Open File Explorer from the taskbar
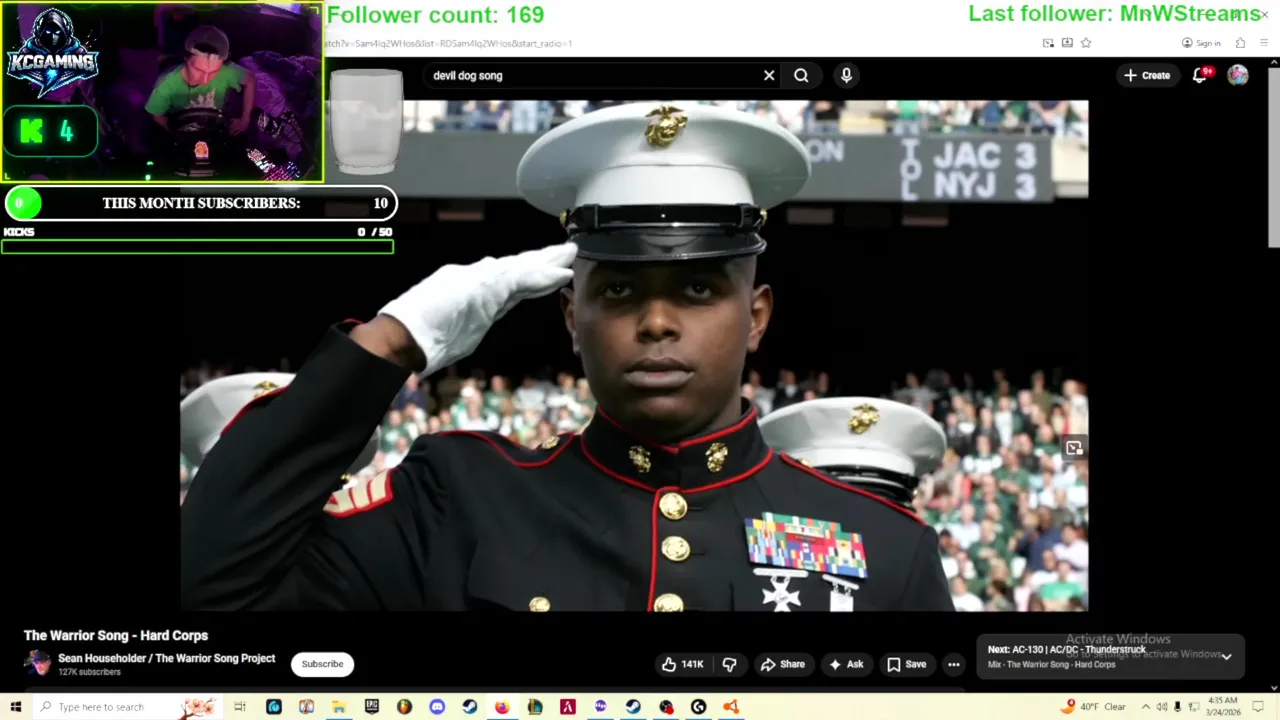This screenshot has width=1280, height=720. [x=339, y=707]
